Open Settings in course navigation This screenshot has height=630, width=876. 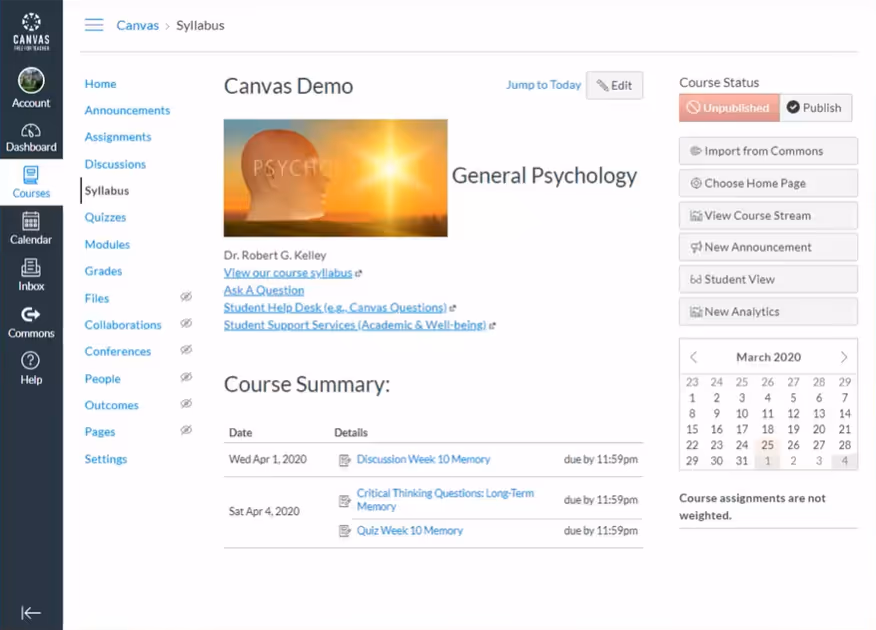pos(106,459)
